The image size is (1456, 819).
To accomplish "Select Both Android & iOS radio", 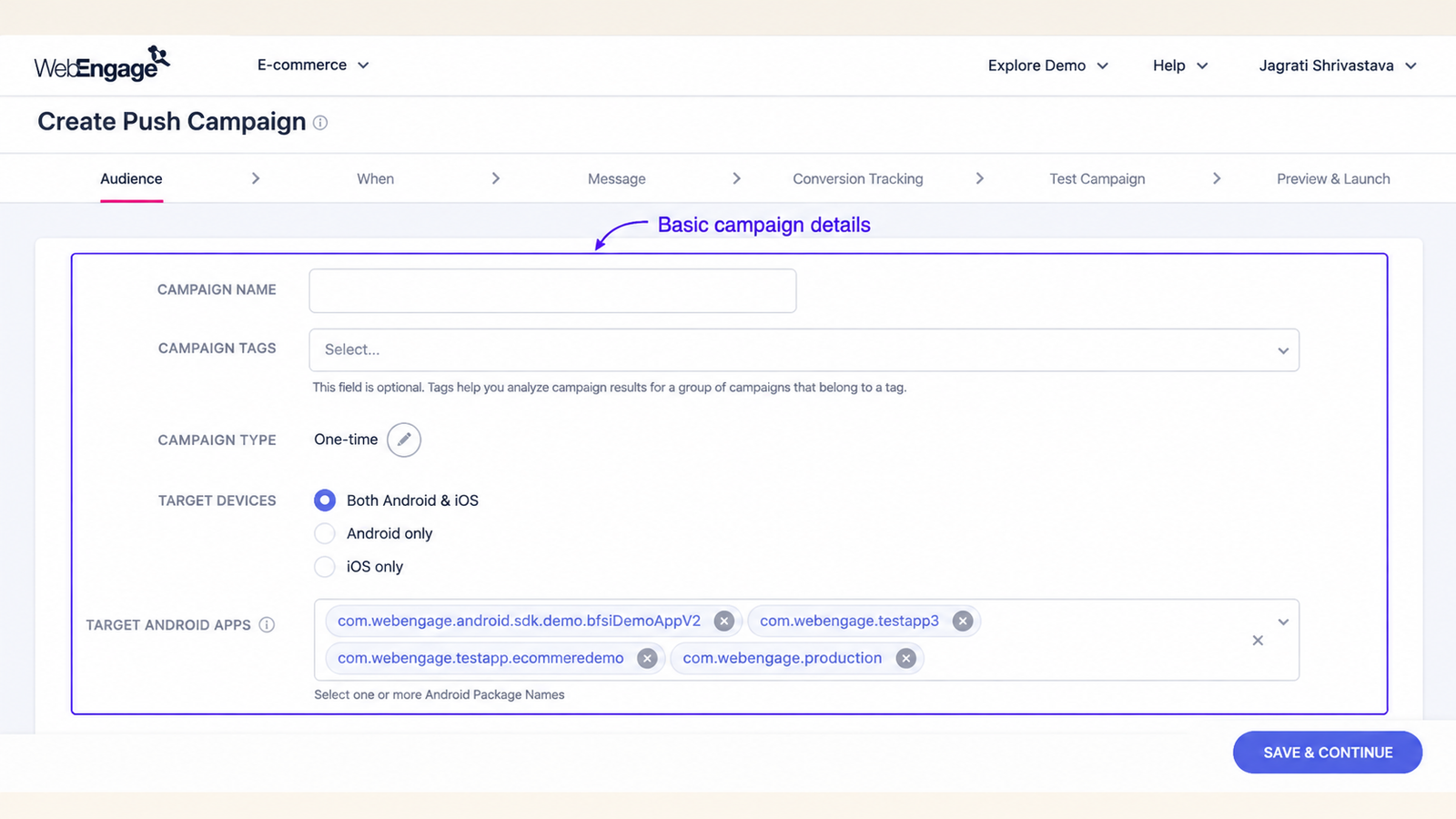I will tap(325, 500).
